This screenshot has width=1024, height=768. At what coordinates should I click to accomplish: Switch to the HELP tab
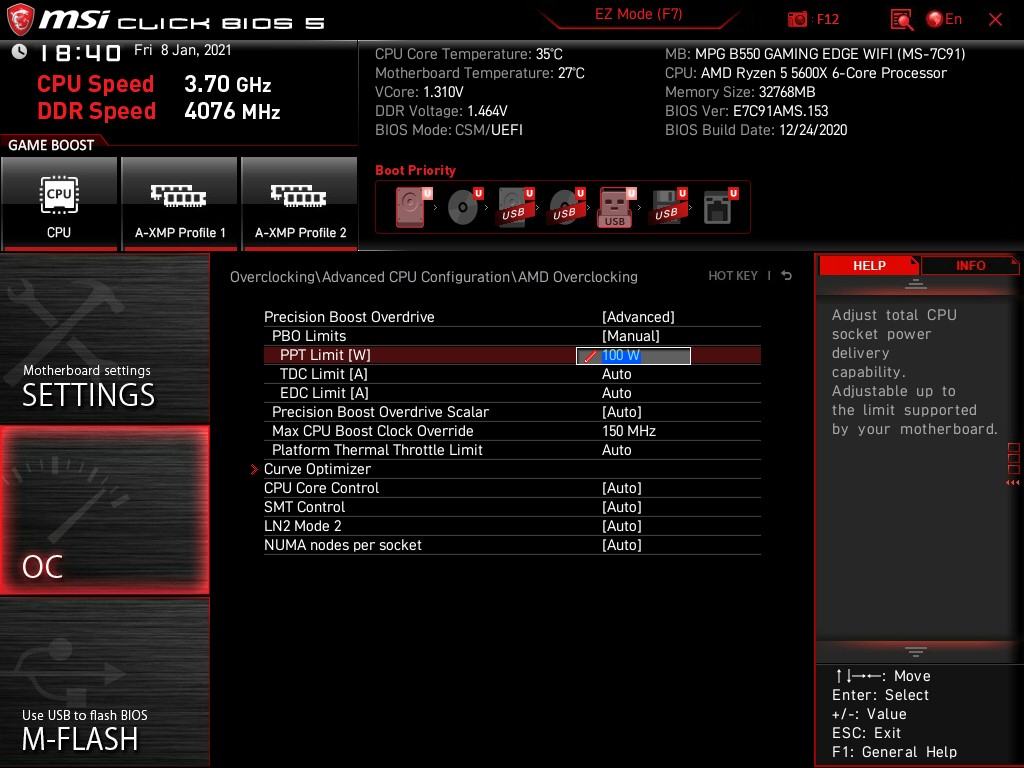point(869,266)
